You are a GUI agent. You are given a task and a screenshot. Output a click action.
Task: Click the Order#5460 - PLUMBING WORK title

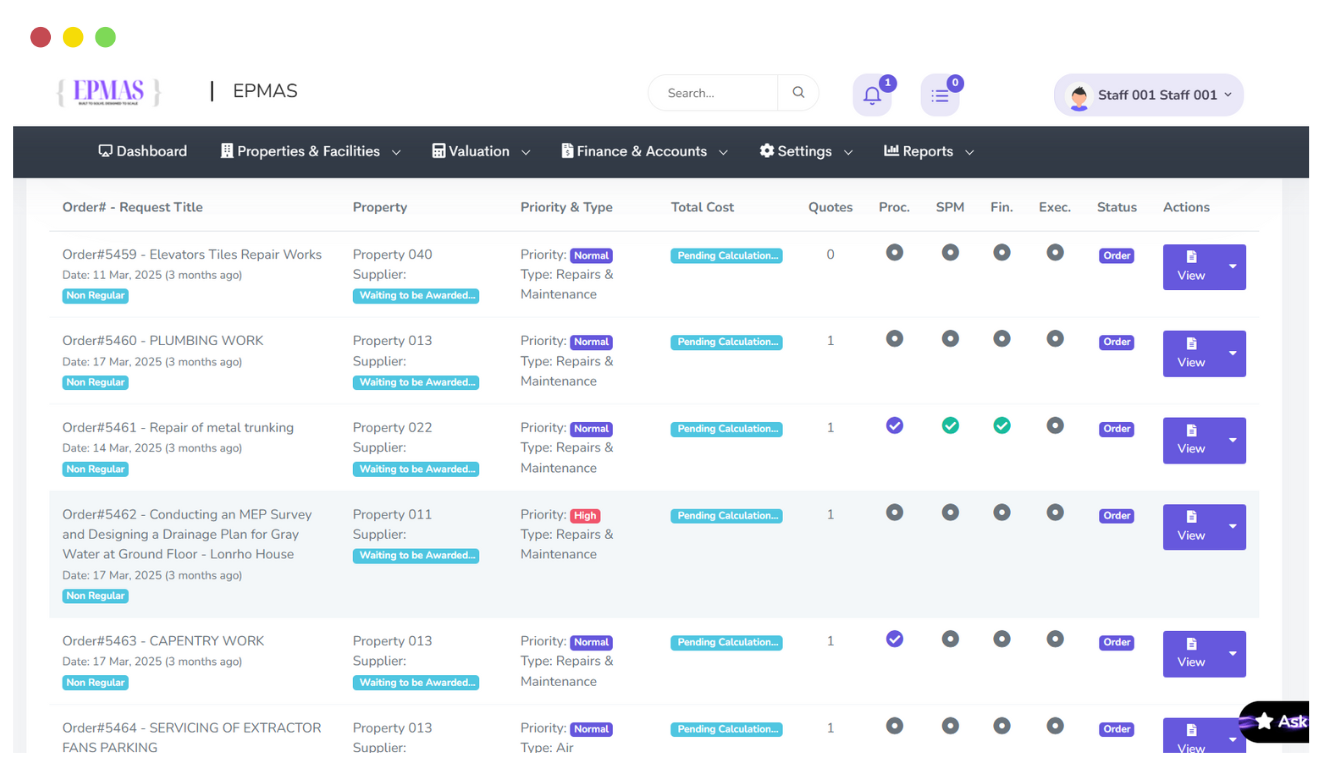point(163,340)
